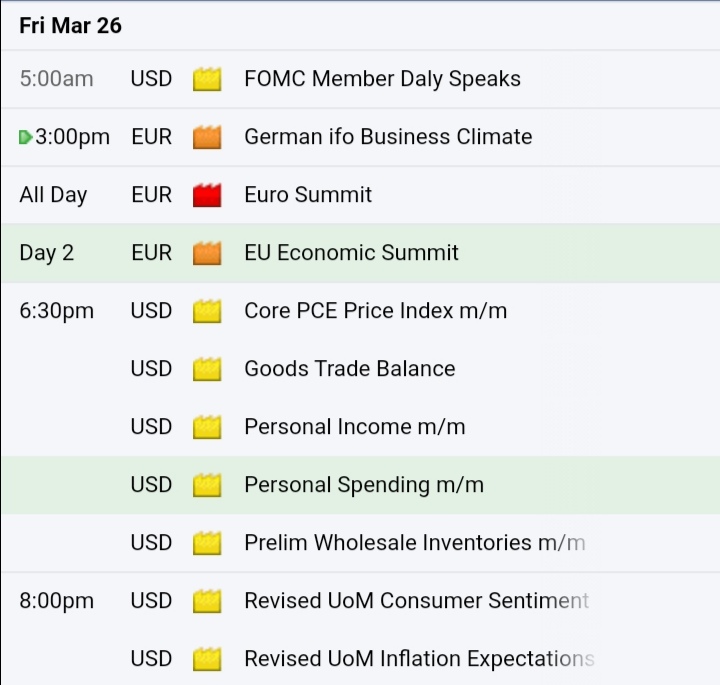Screen dimensions: 720x685
Task: Click yellow impact icon for Core PCE Price Index
Action: coord(207,311)
